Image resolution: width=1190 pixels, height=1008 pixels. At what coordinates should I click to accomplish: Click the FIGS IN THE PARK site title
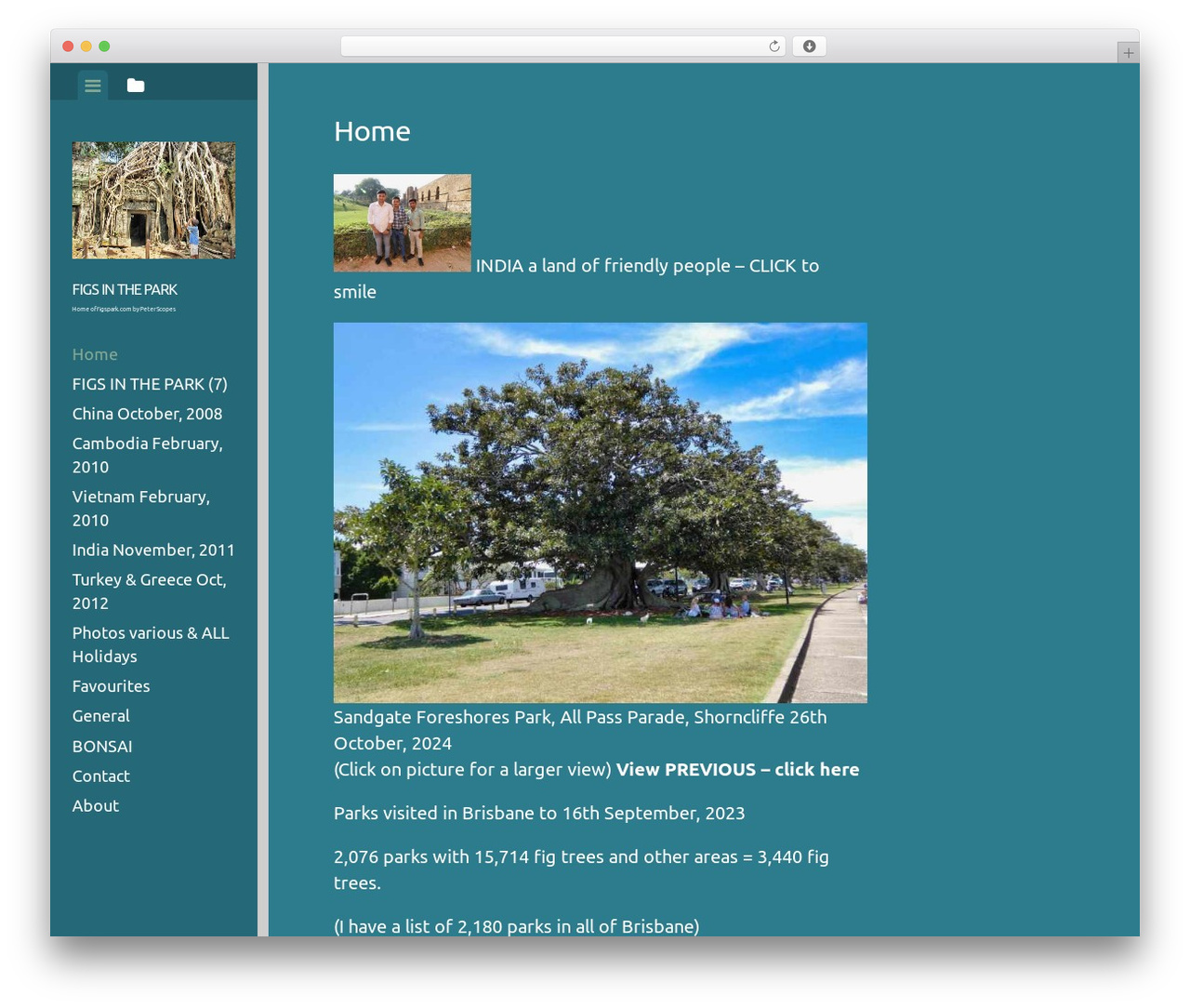(x=125, y=289)
